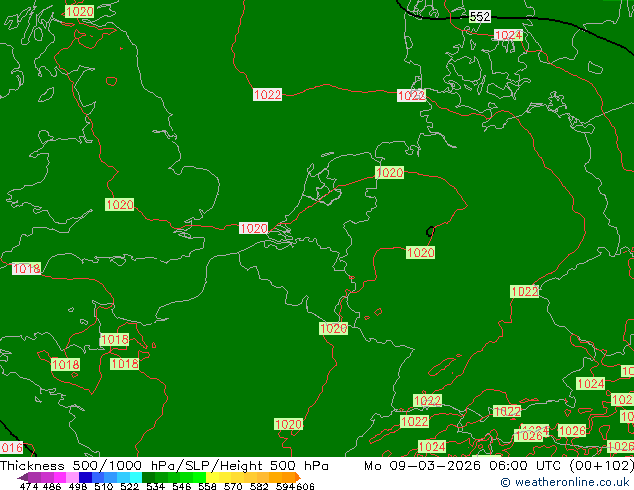Click the black 552 height contour label

(x=480, y=17)
